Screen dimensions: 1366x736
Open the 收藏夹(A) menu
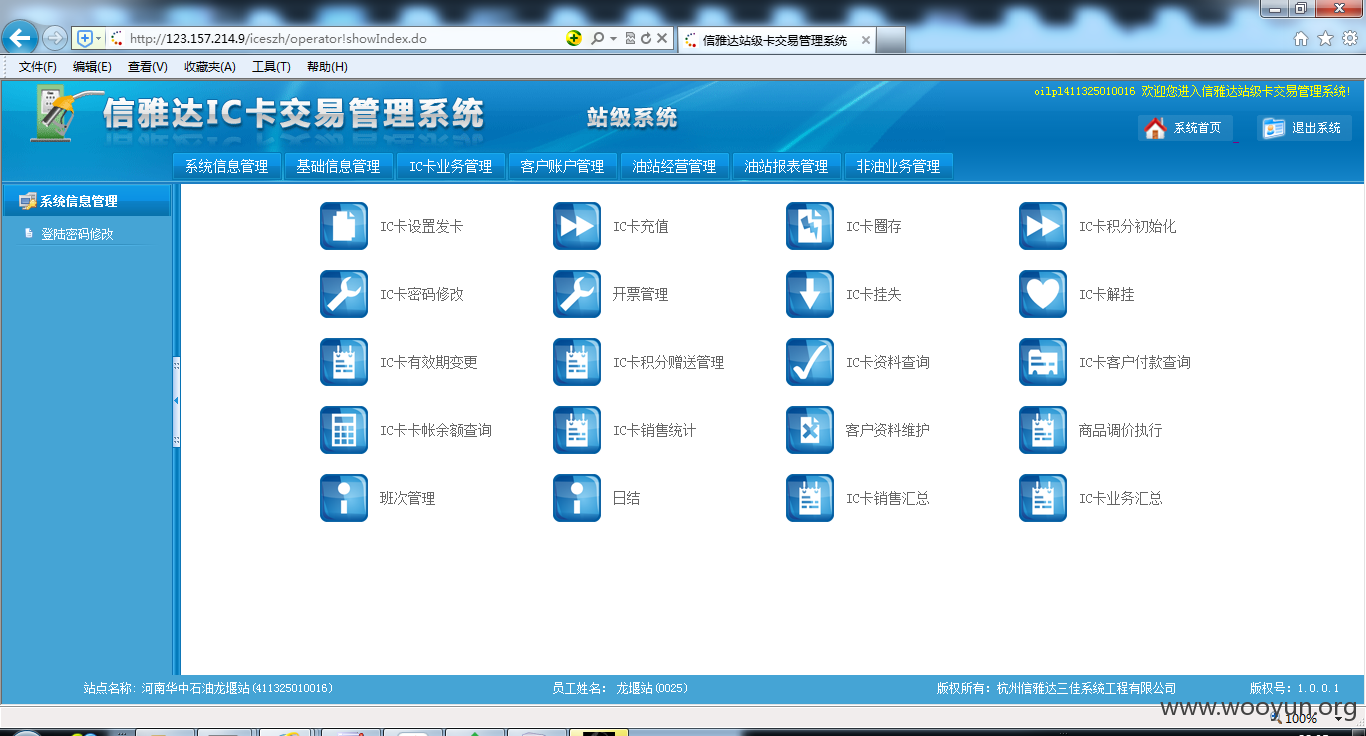click(210, 67)
